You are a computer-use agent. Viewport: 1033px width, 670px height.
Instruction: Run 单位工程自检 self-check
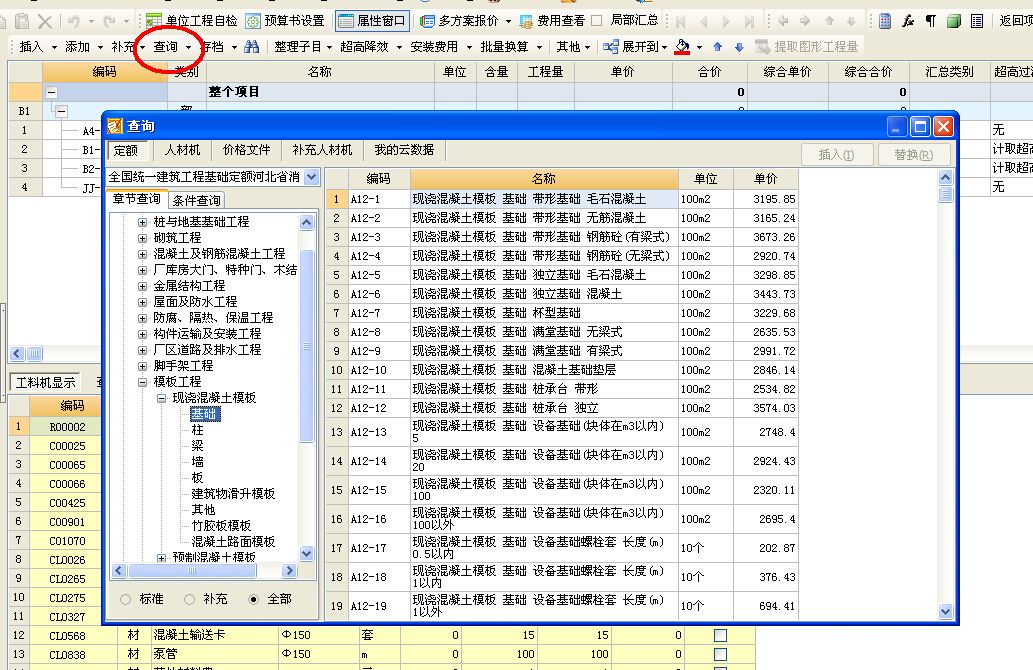[191, 21]
